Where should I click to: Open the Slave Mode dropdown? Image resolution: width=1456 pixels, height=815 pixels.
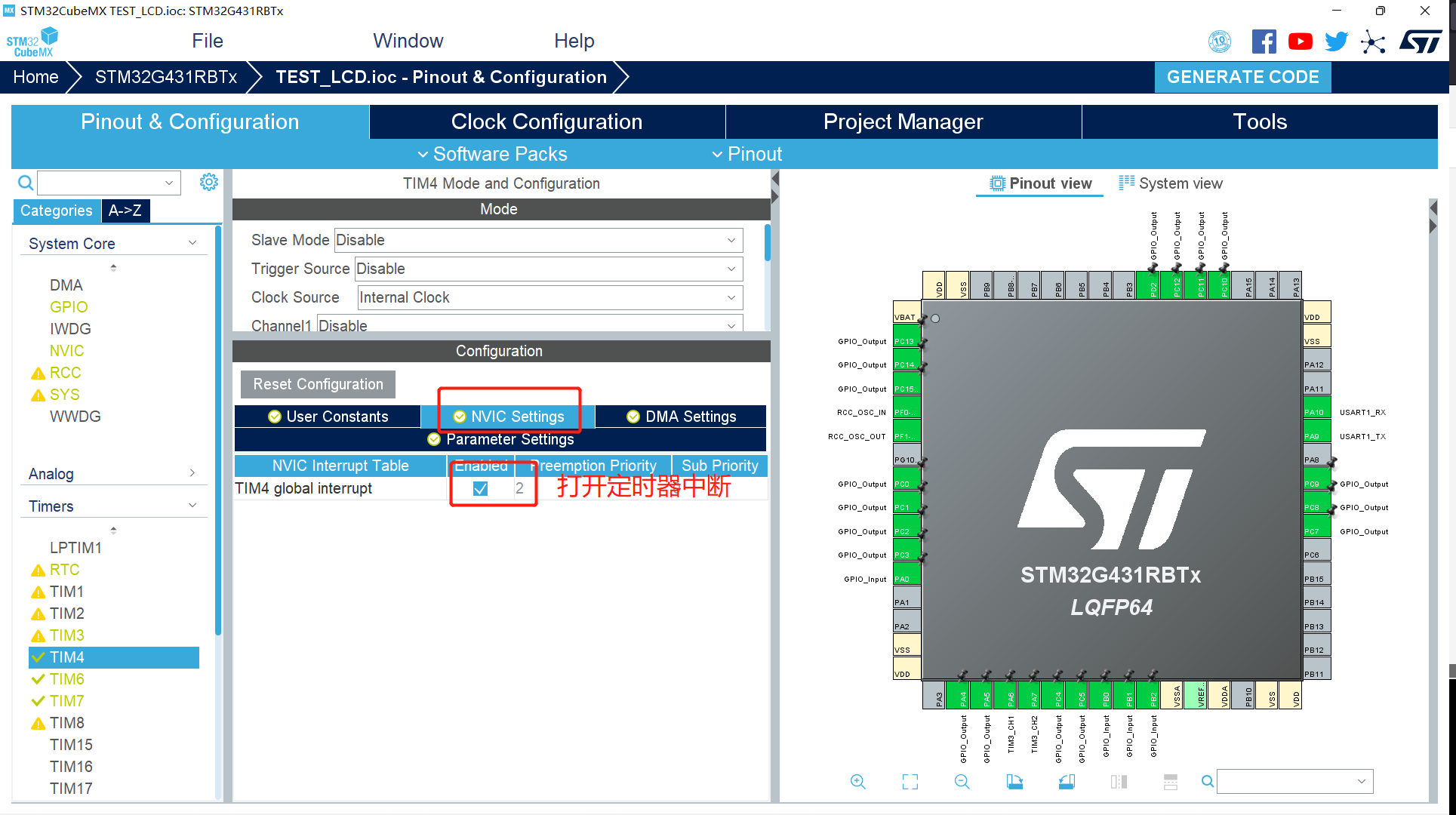tap(539, 240)
